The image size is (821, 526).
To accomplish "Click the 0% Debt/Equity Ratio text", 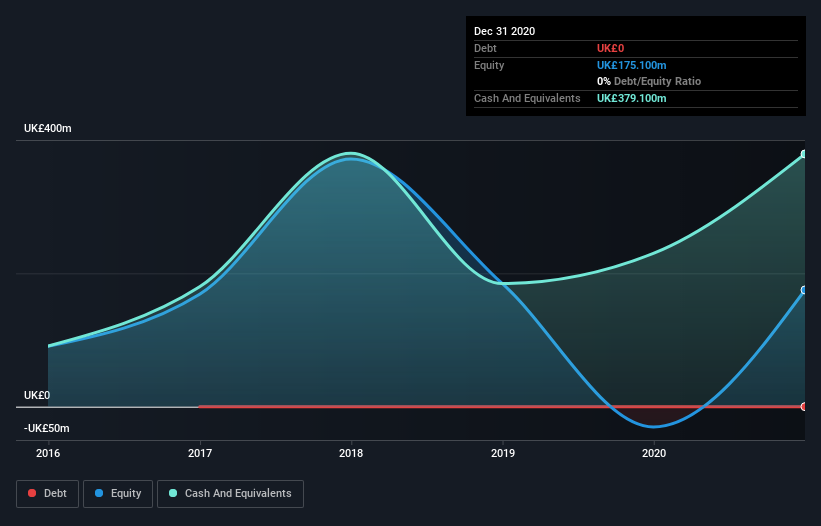I will pos(649,81).
